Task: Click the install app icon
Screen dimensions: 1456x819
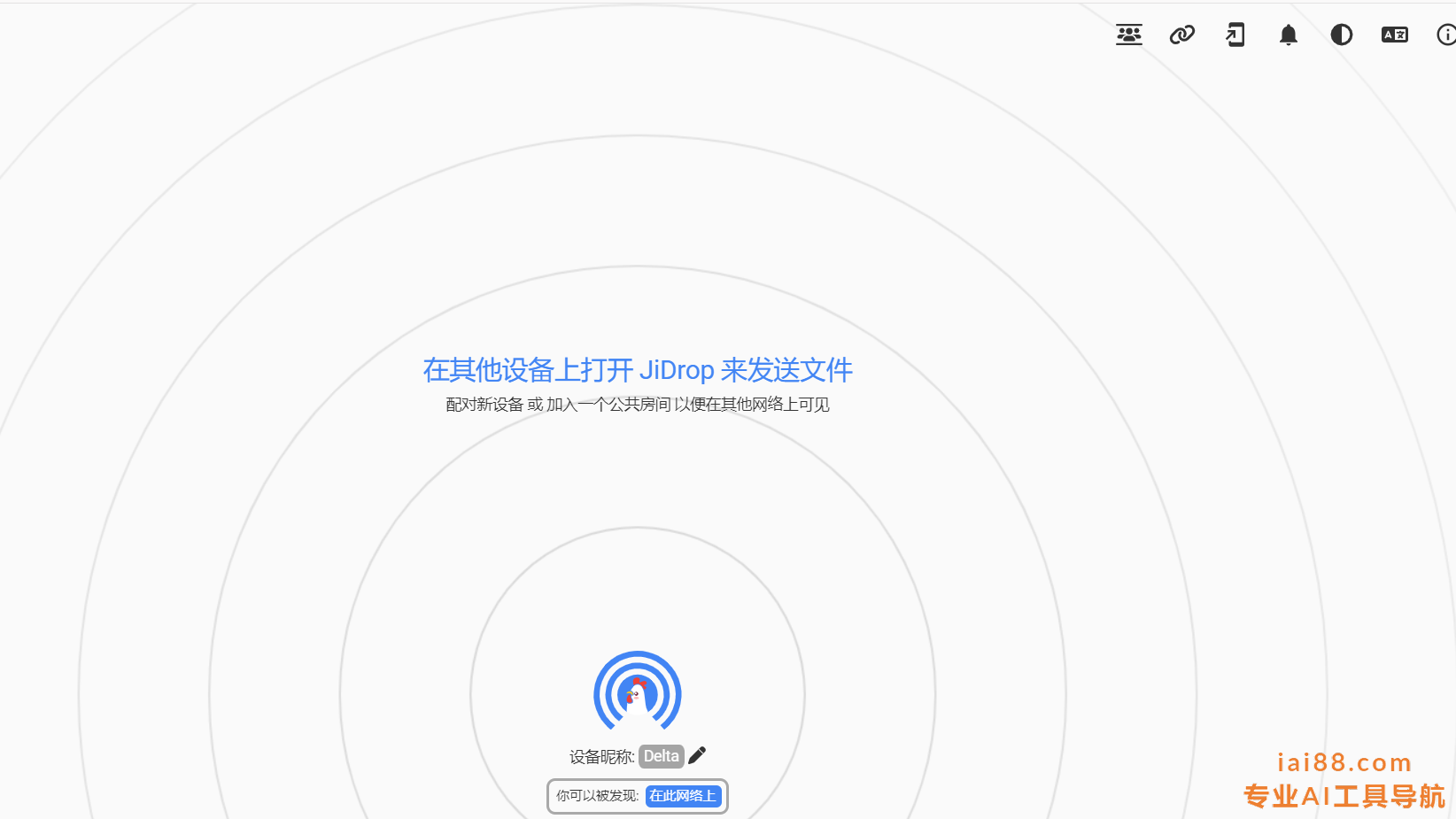Action: pyautogui.click(x=1235, y=35)
